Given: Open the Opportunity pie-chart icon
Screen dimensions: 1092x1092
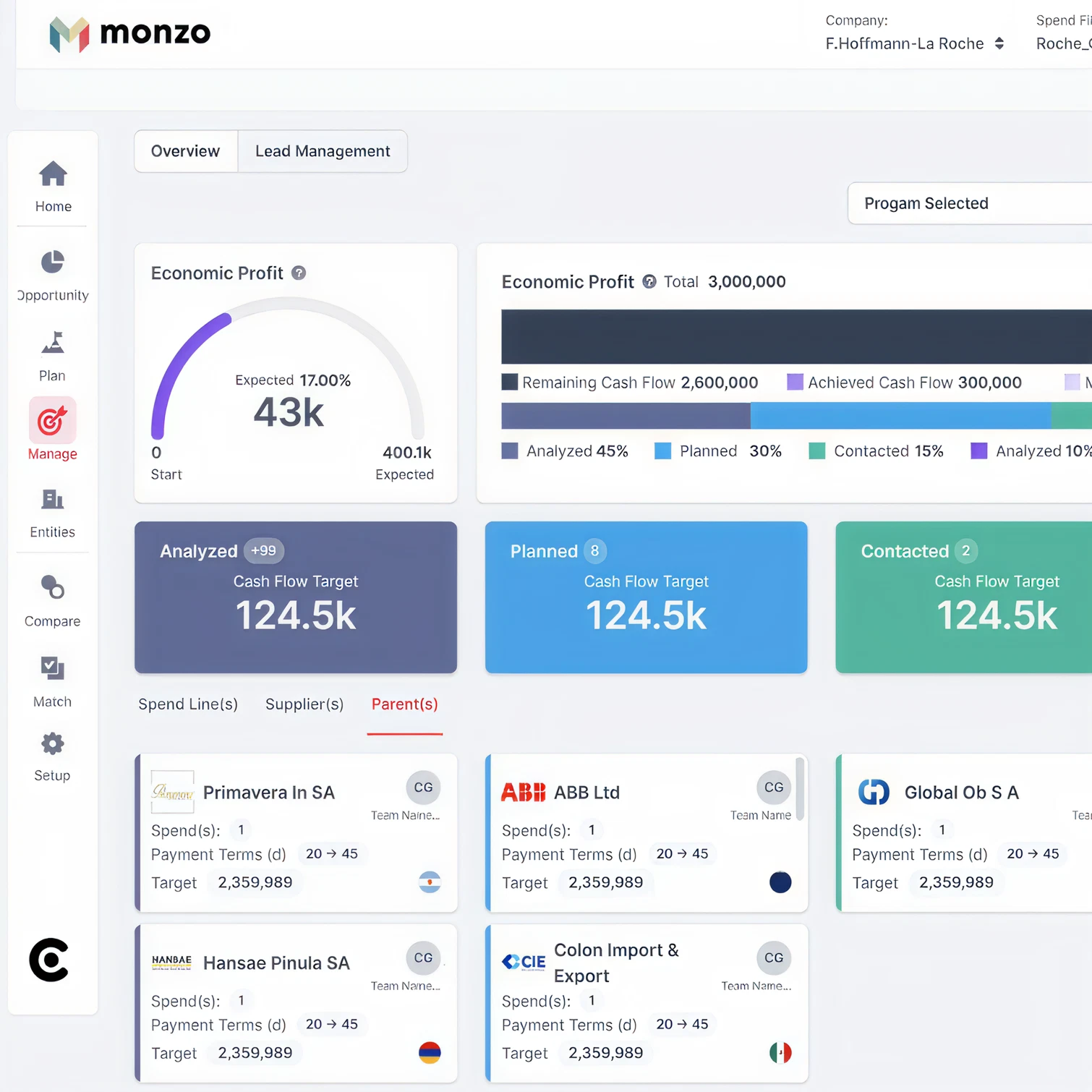Looking at the screenshot, I should [52, 262].
